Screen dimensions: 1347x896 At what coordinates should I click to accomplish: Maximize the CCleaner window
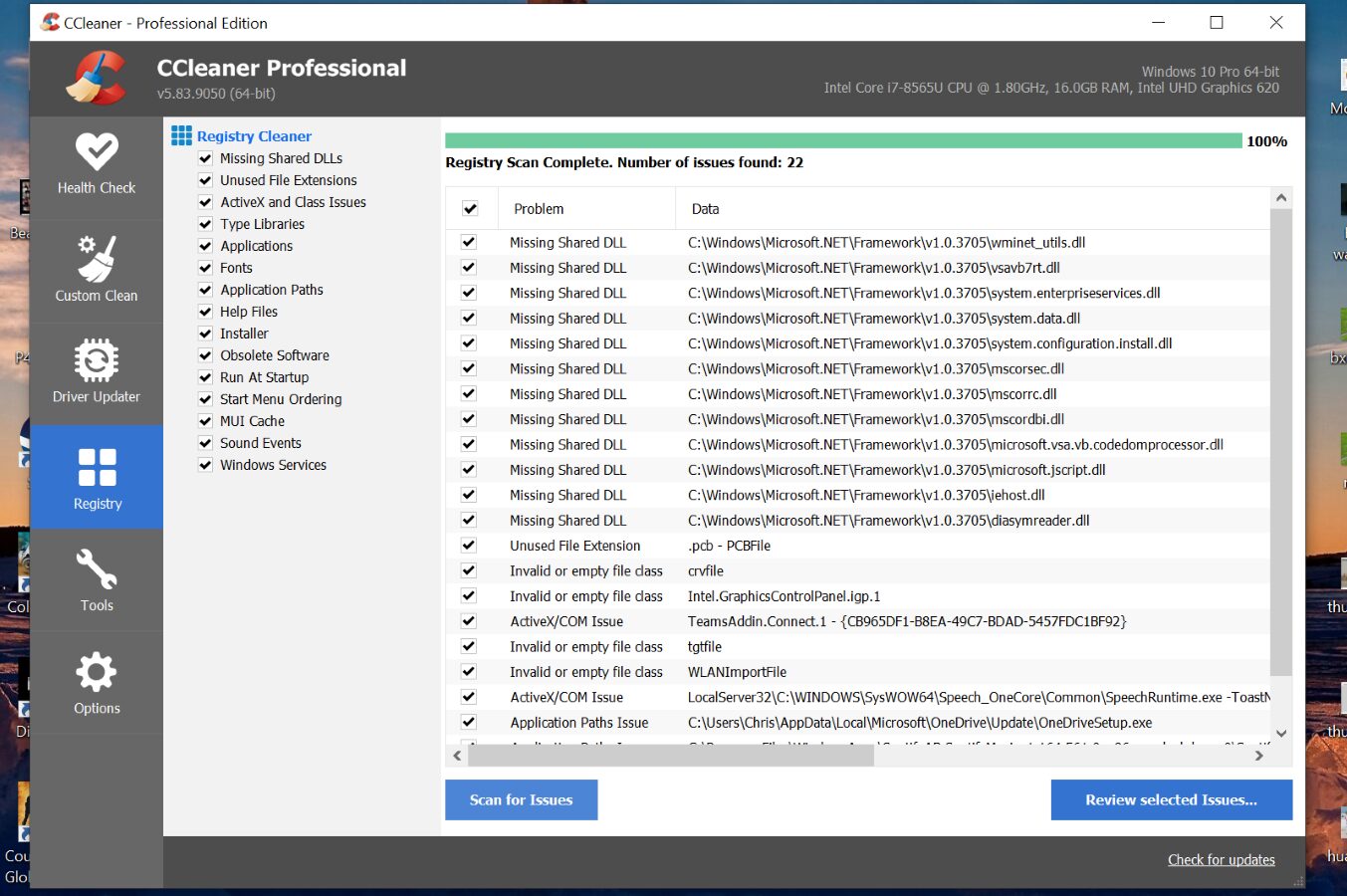[1217, 22]
